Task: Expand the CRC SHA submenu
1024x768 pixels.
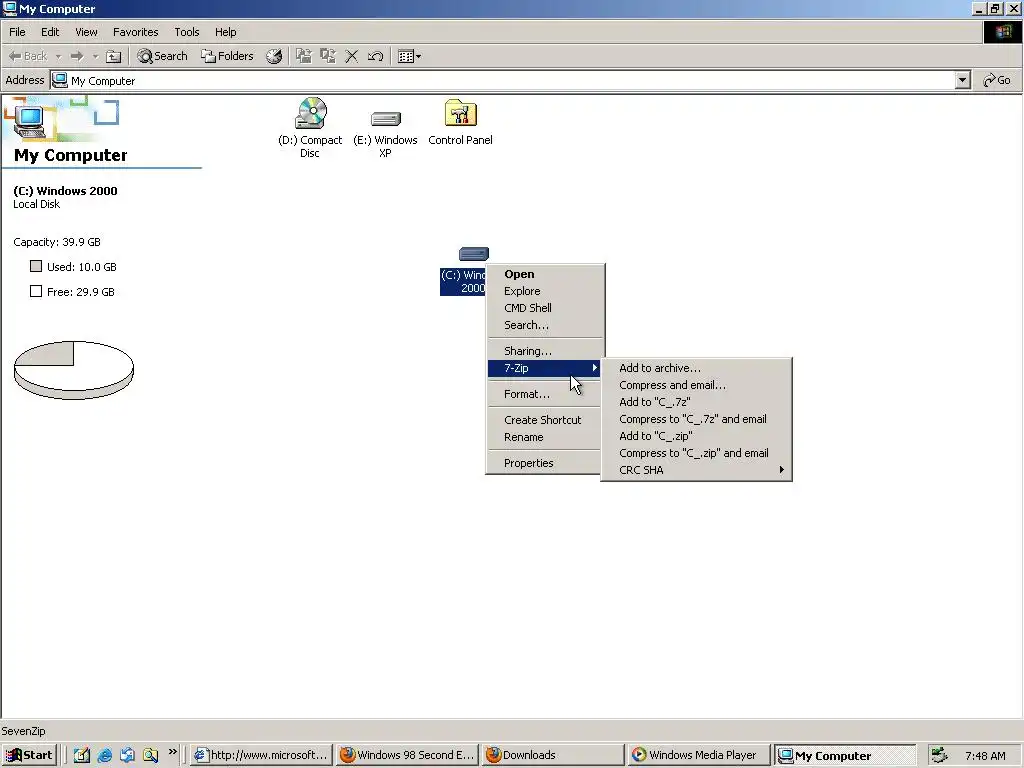Action: [696, 470]
